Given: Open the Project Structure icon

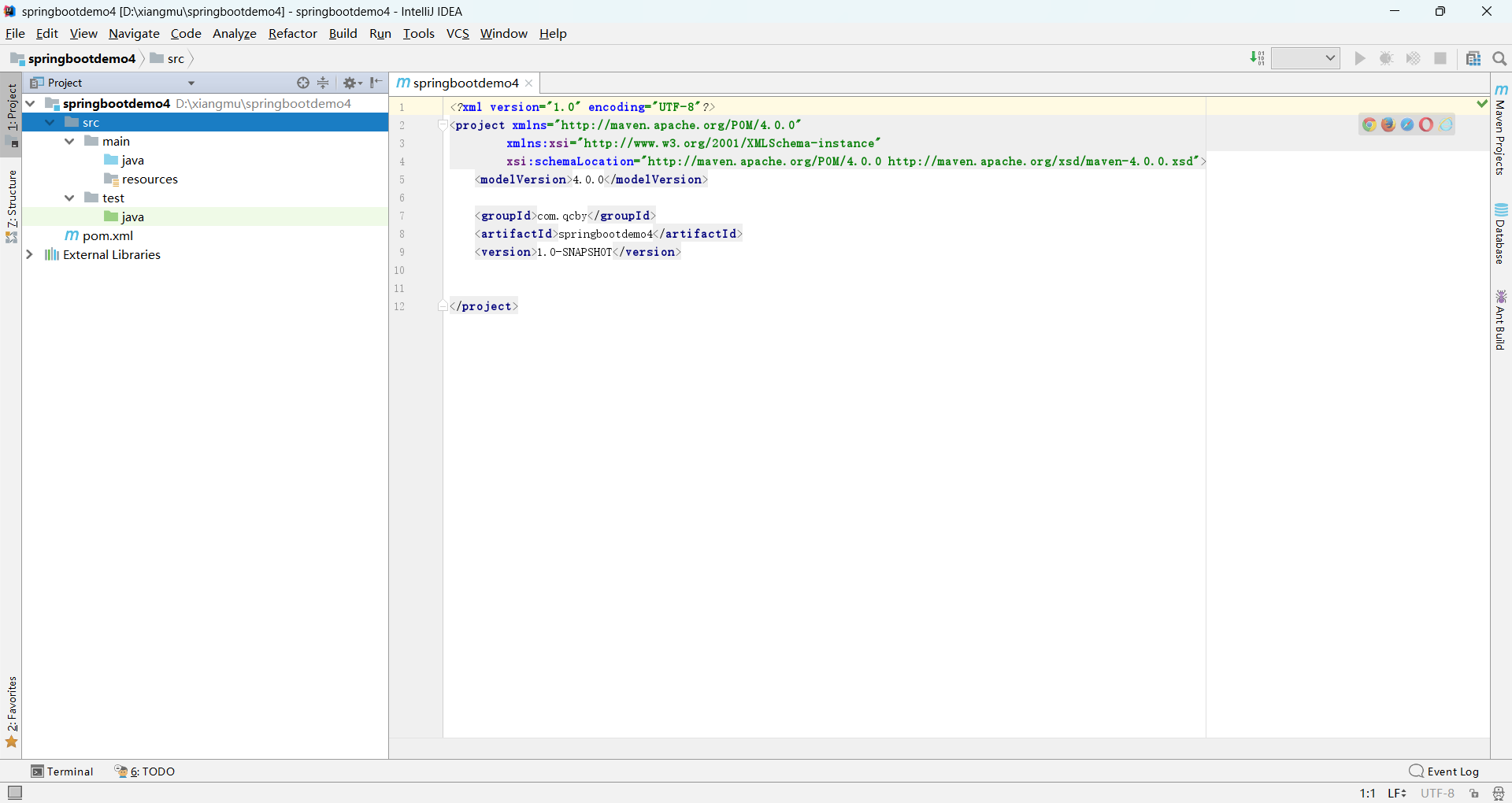Looking at the screenshot, I should click(1473, 58).
